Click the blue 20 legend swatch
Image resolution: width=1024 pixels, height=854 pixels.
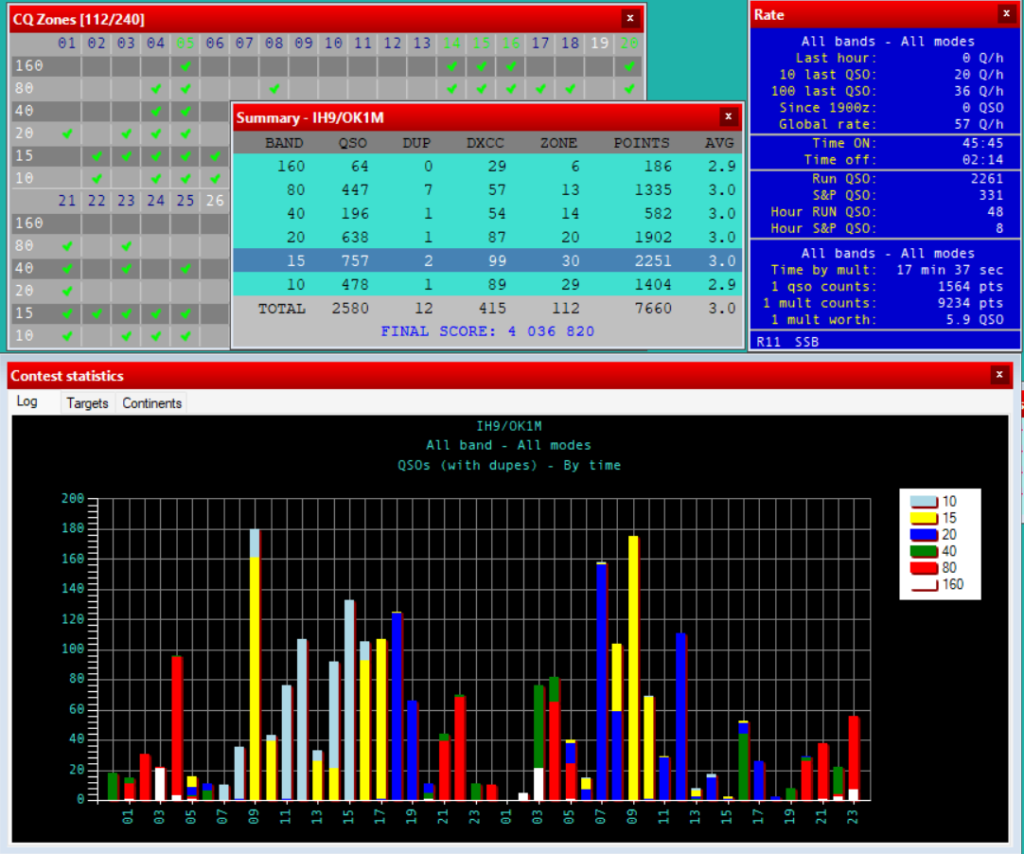pos(923,535)
